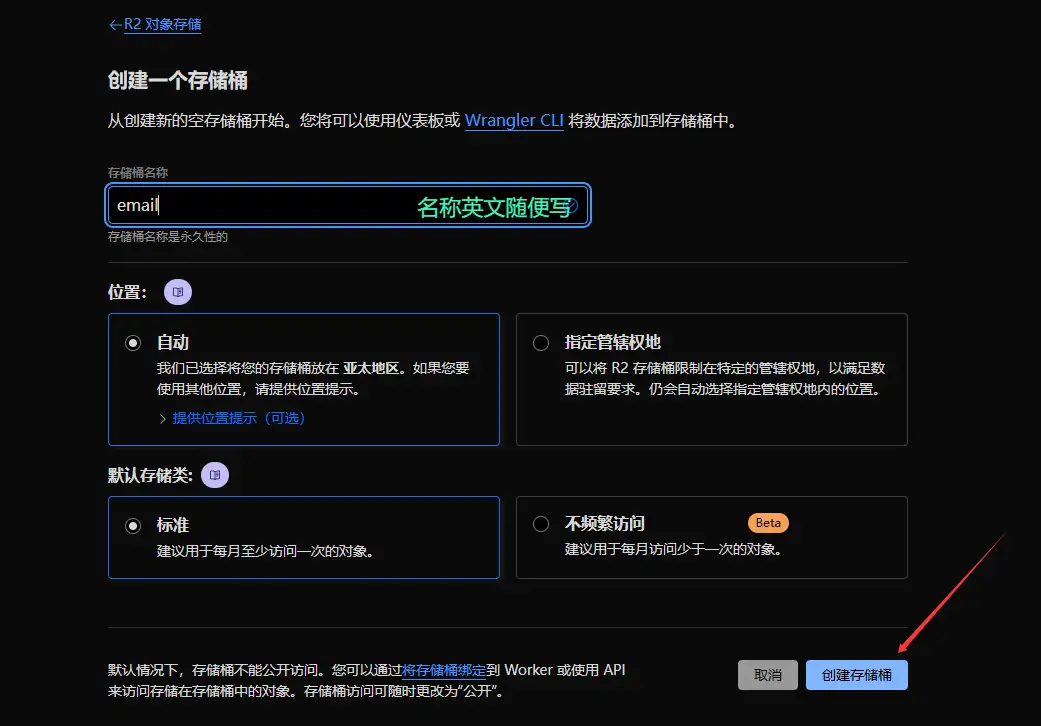
Task: Click the Beta badge on 不频繁访问
Action: click(768, 522)
